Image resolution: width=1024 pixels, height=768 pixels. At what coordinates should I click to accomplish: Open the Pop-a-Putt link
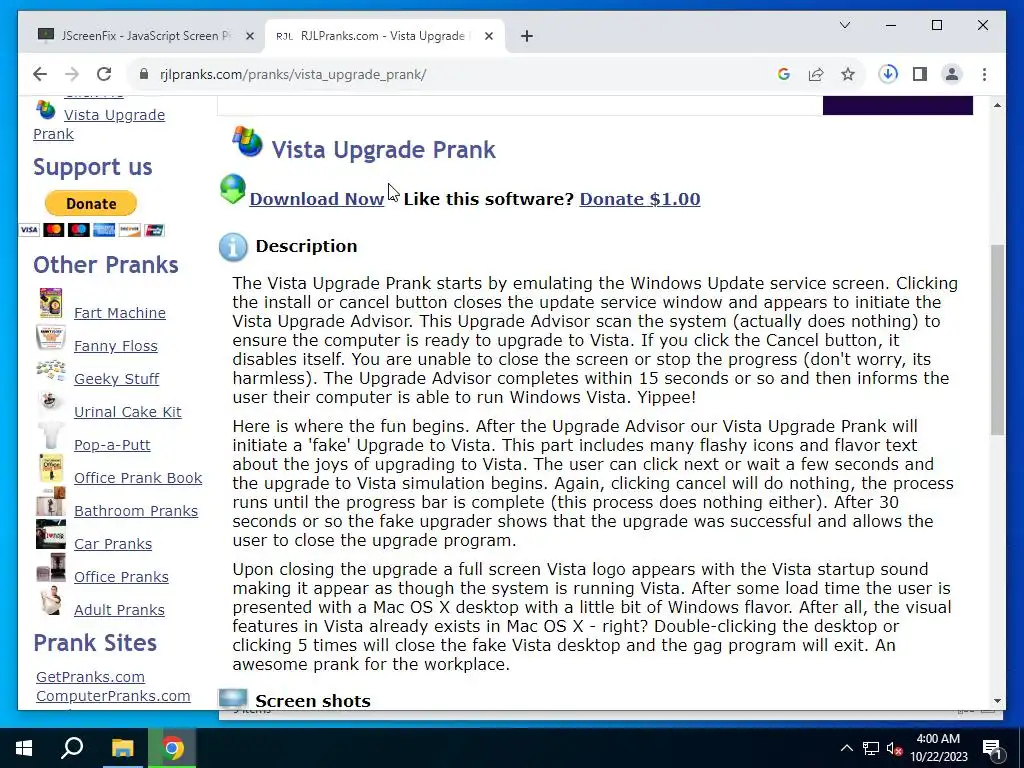click(x=112, y=445)
